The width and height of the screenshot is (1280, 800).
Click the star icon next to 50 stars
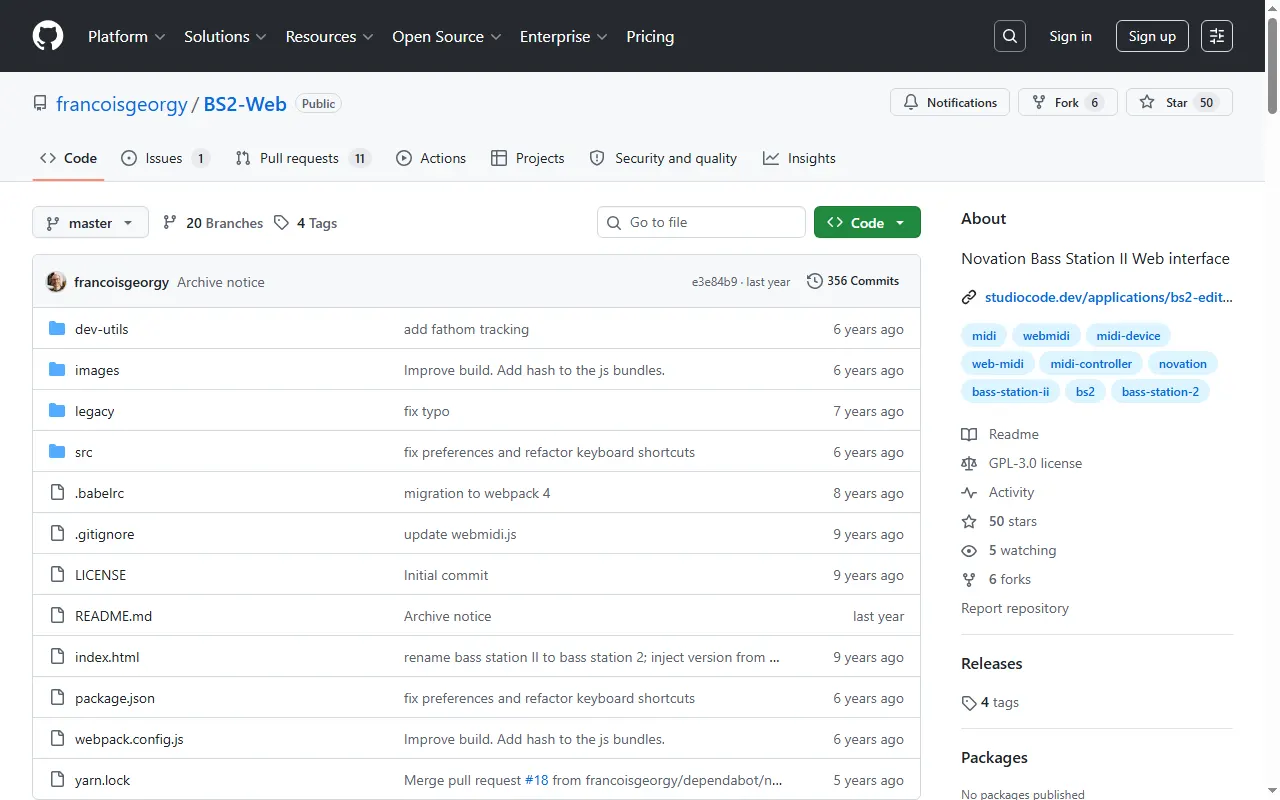tap(969, 521)
